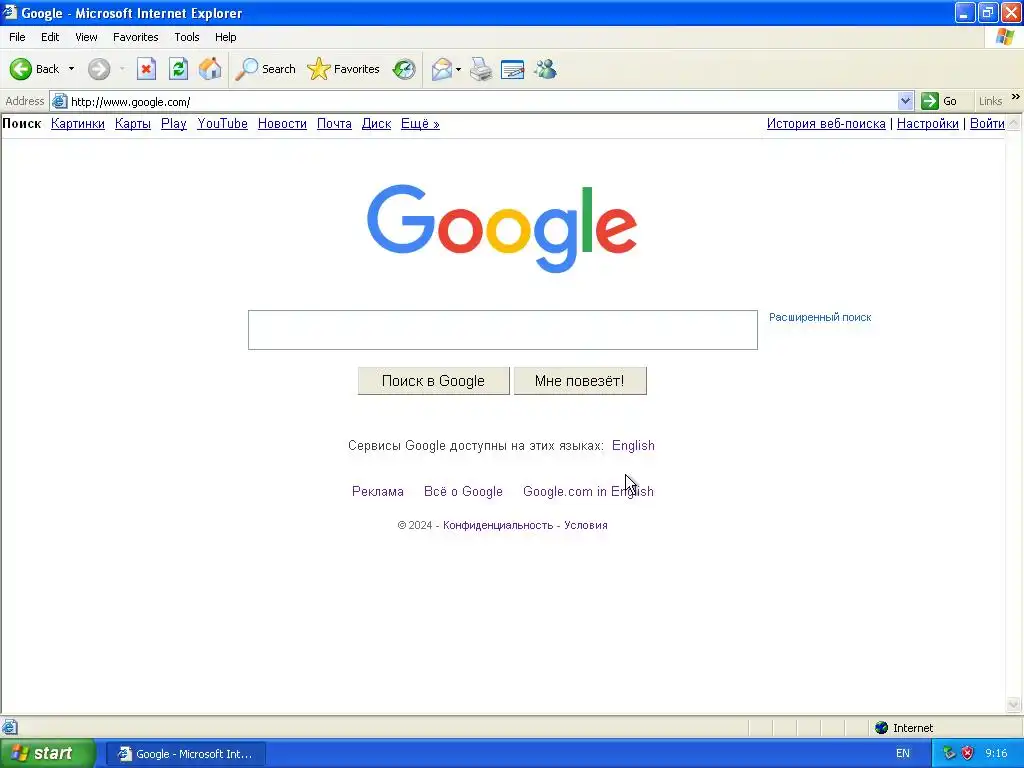Screen dimensions: 1024x768
Task: Click the 9:16 clock in tray
Action: coord(996,753)
